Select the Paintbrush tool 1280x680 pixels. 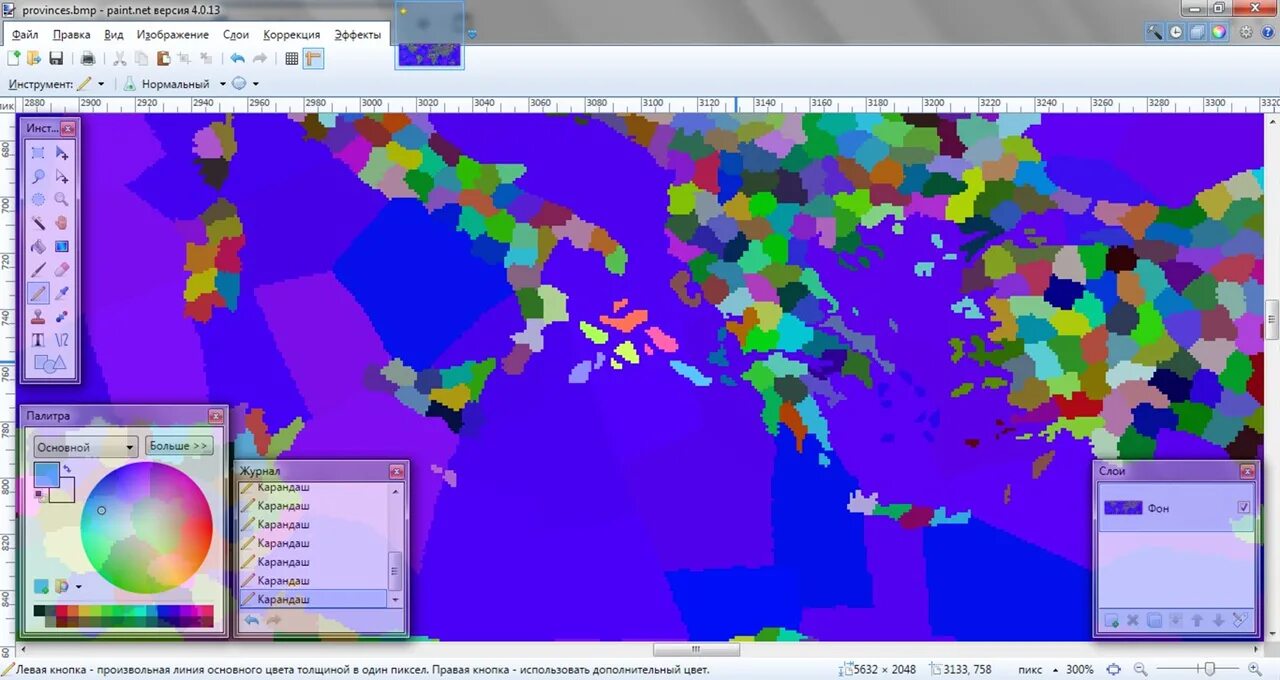(38, 269)
